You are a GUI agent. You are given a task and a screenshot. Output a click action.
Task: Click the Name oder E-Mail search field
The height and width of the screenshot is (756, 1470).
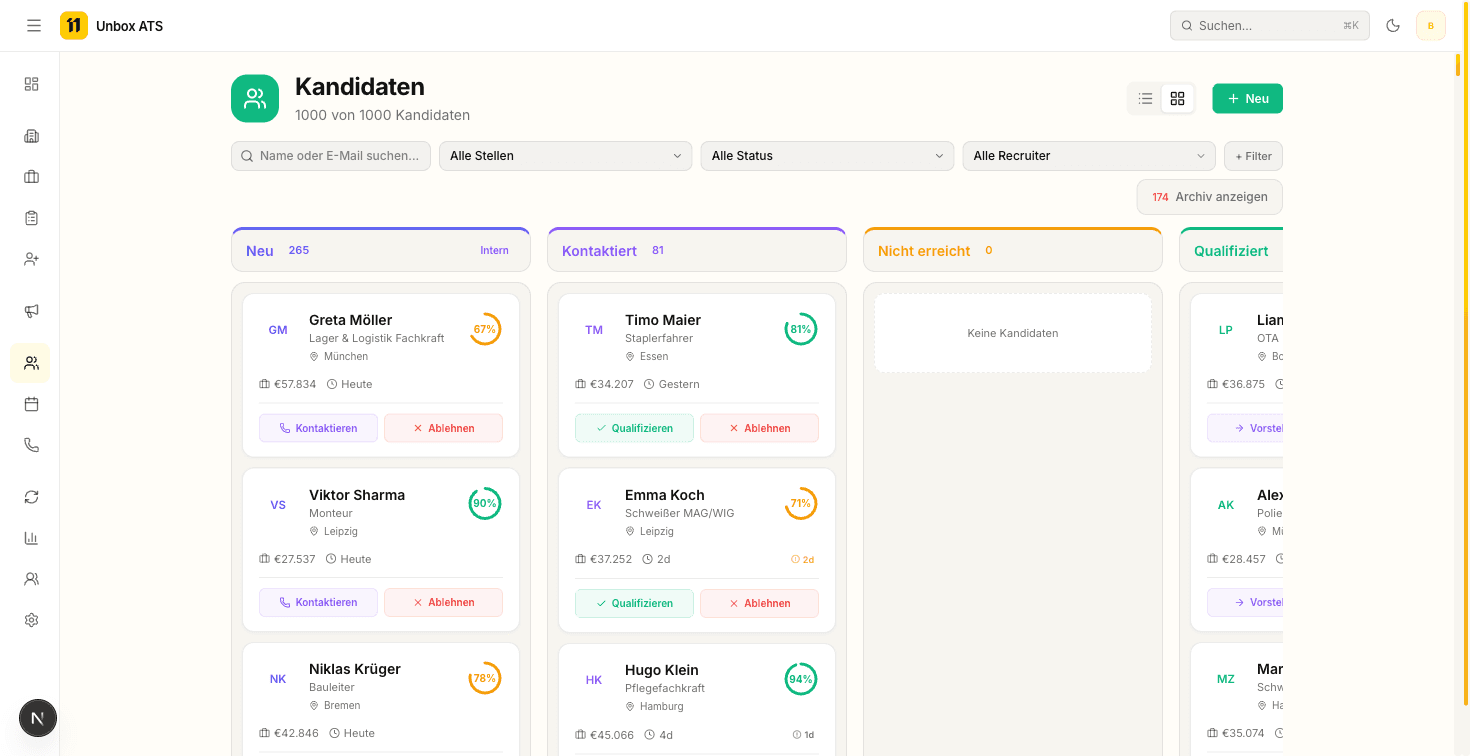coord(331,156)
